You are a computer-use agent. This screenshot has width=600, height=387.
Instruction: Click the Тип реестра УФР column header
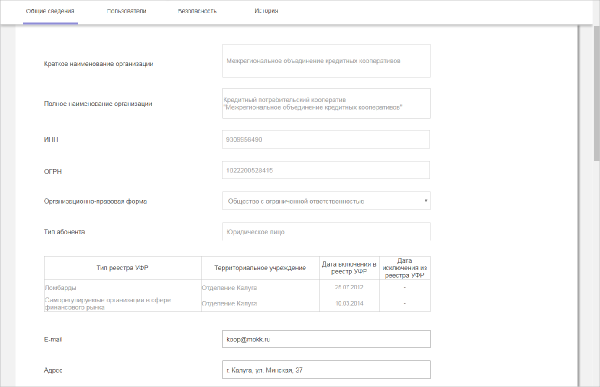pos(123,268)
